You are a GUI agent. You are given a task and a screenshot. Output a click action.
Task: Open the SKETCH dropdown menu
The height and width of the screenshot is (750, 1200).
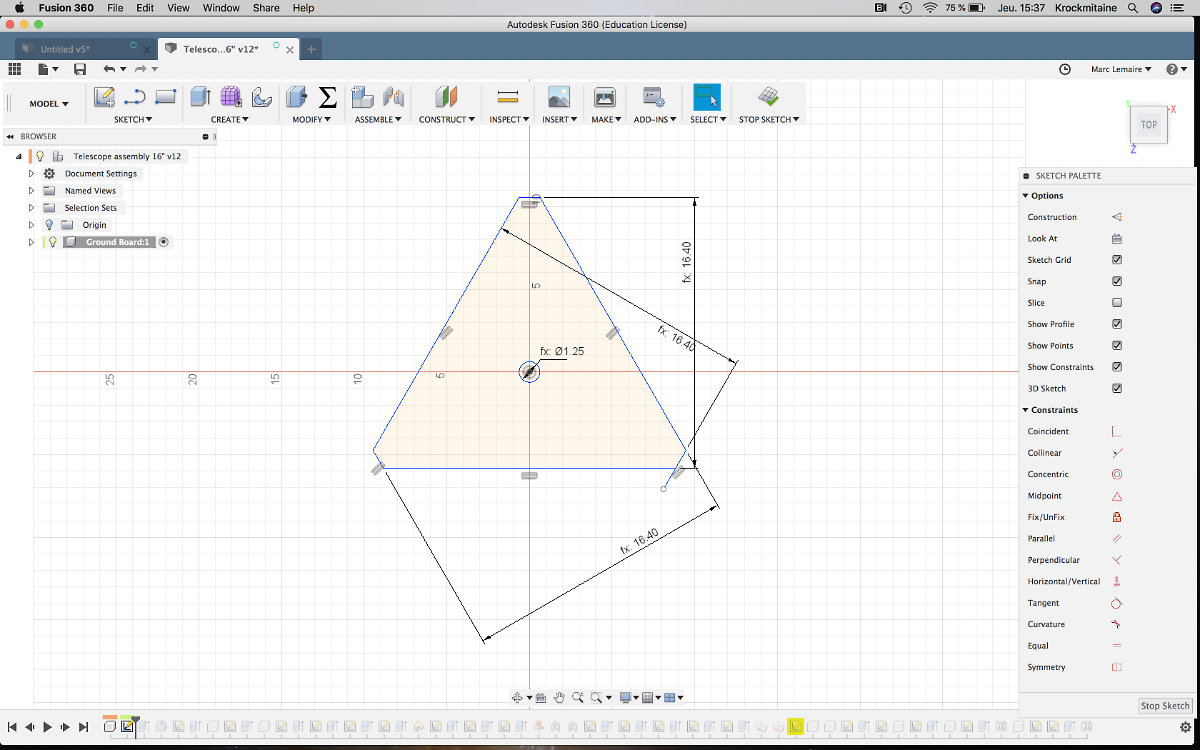(133, 119)
